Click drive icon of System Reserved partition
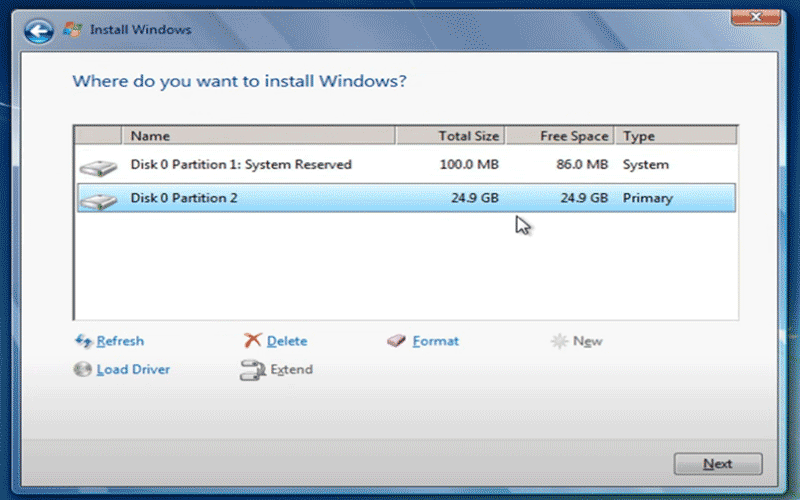This screenshot has height=500, width=800. point(98,167)
